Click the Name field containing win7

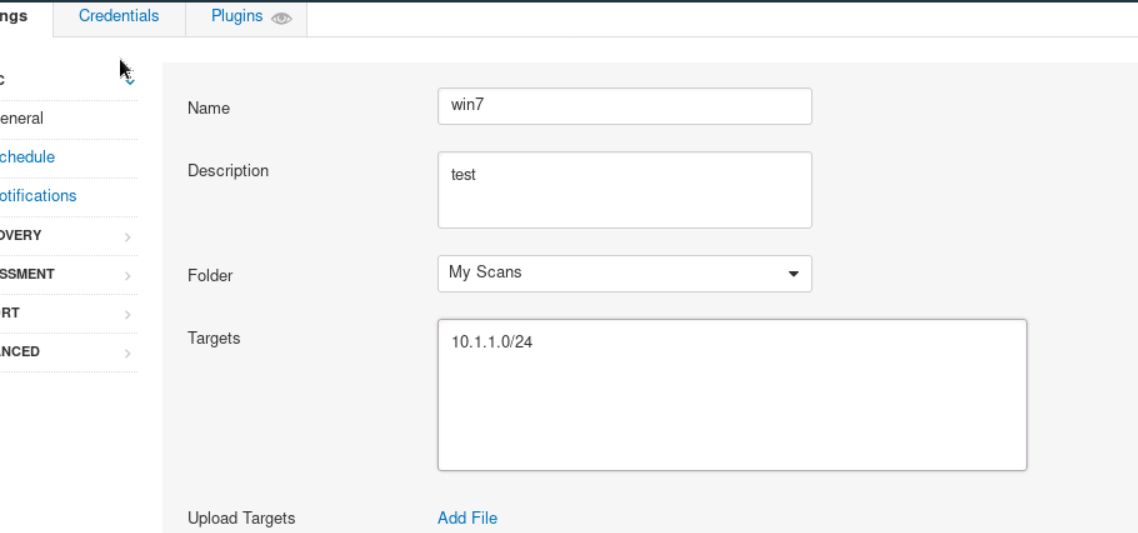click(624, 107)
